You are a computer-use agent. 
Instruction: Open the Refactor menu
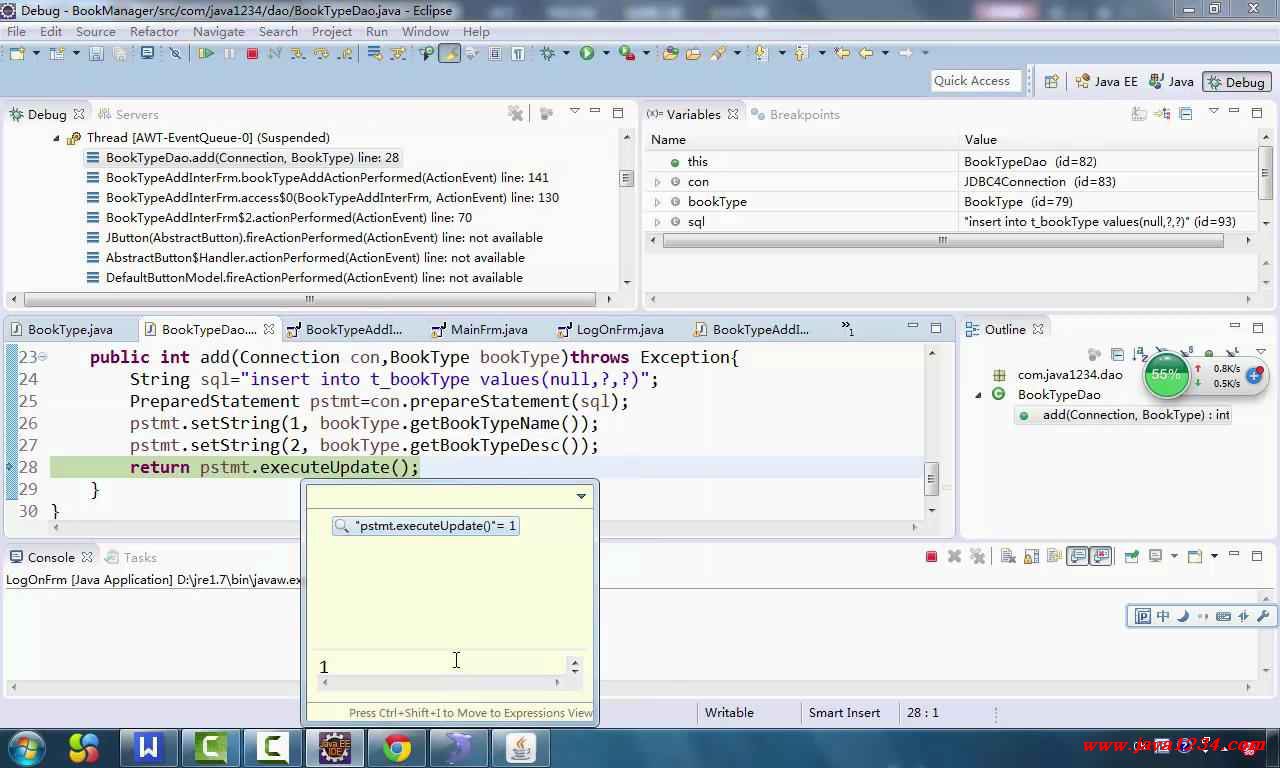[154, 31]
